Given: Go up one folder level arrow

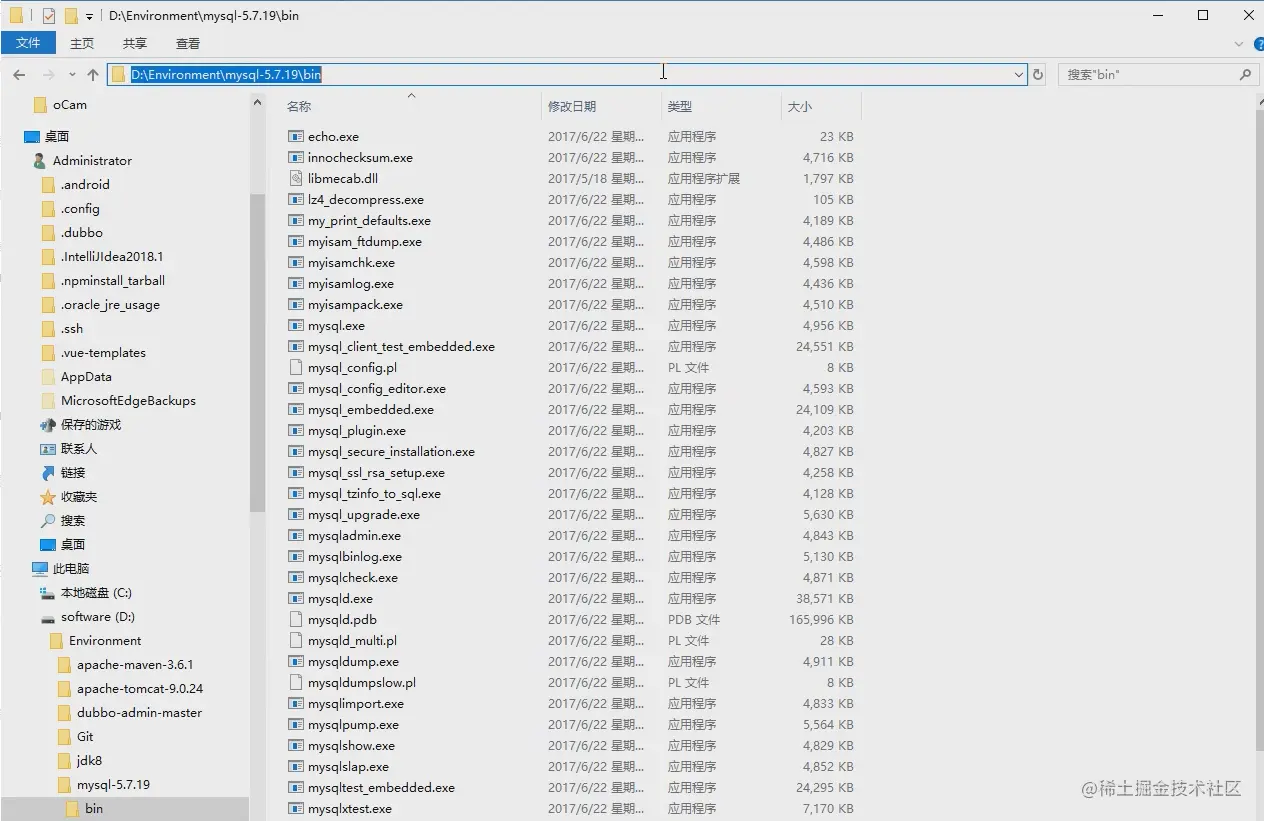Looking at the screenshot, I should [93, 75].
